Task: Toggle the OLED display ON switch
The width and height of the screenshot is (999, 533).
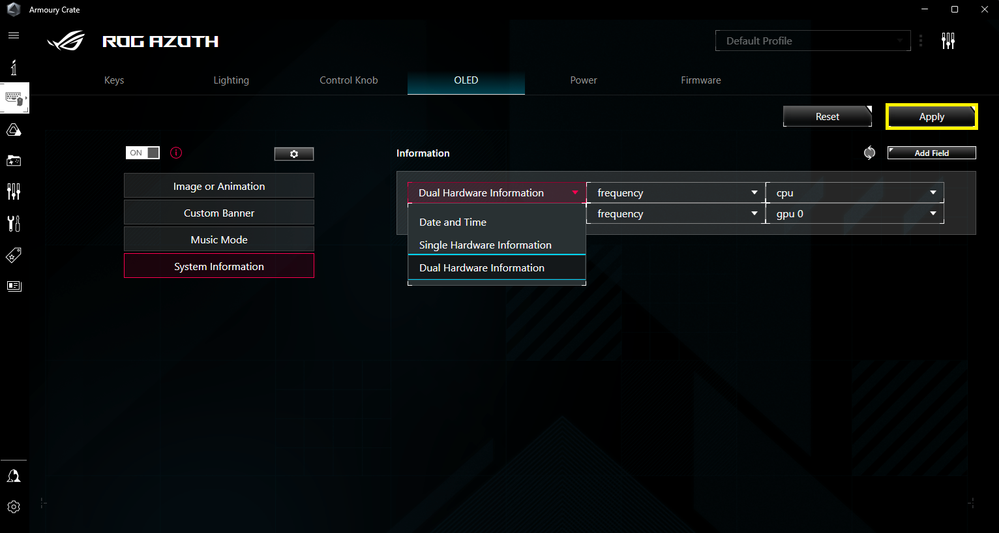Action: tap(143, 153)
